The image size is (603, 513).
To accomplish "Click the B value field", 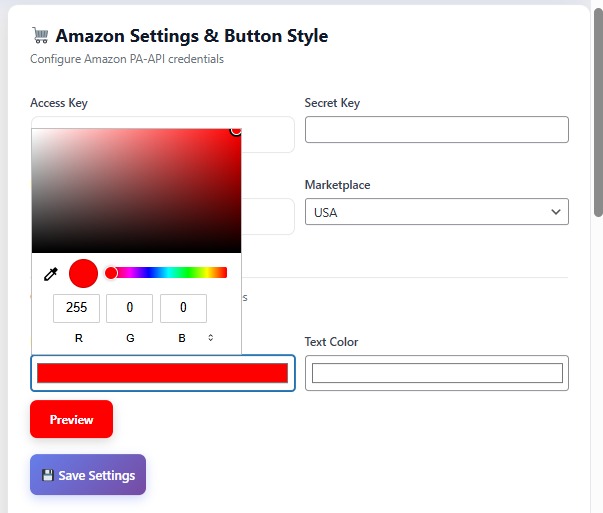I will tap(183, 308).
